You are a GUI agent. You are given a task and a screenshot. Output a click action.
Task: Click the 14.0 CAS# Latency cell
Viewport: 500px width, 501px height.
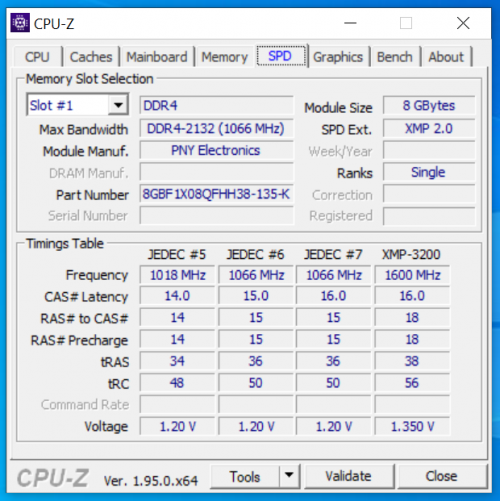[177, 296]
